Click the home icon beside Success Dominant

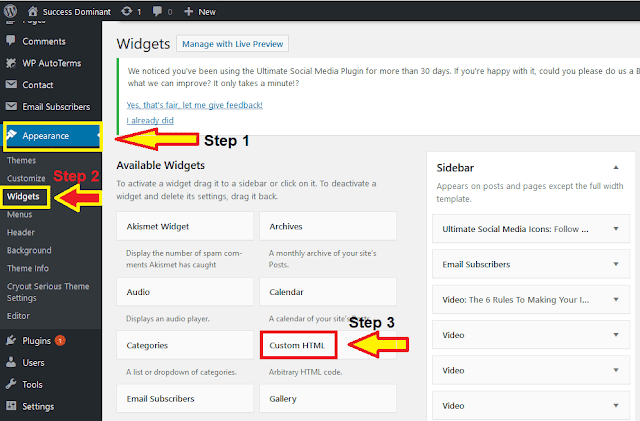click(x=33, y=11)
